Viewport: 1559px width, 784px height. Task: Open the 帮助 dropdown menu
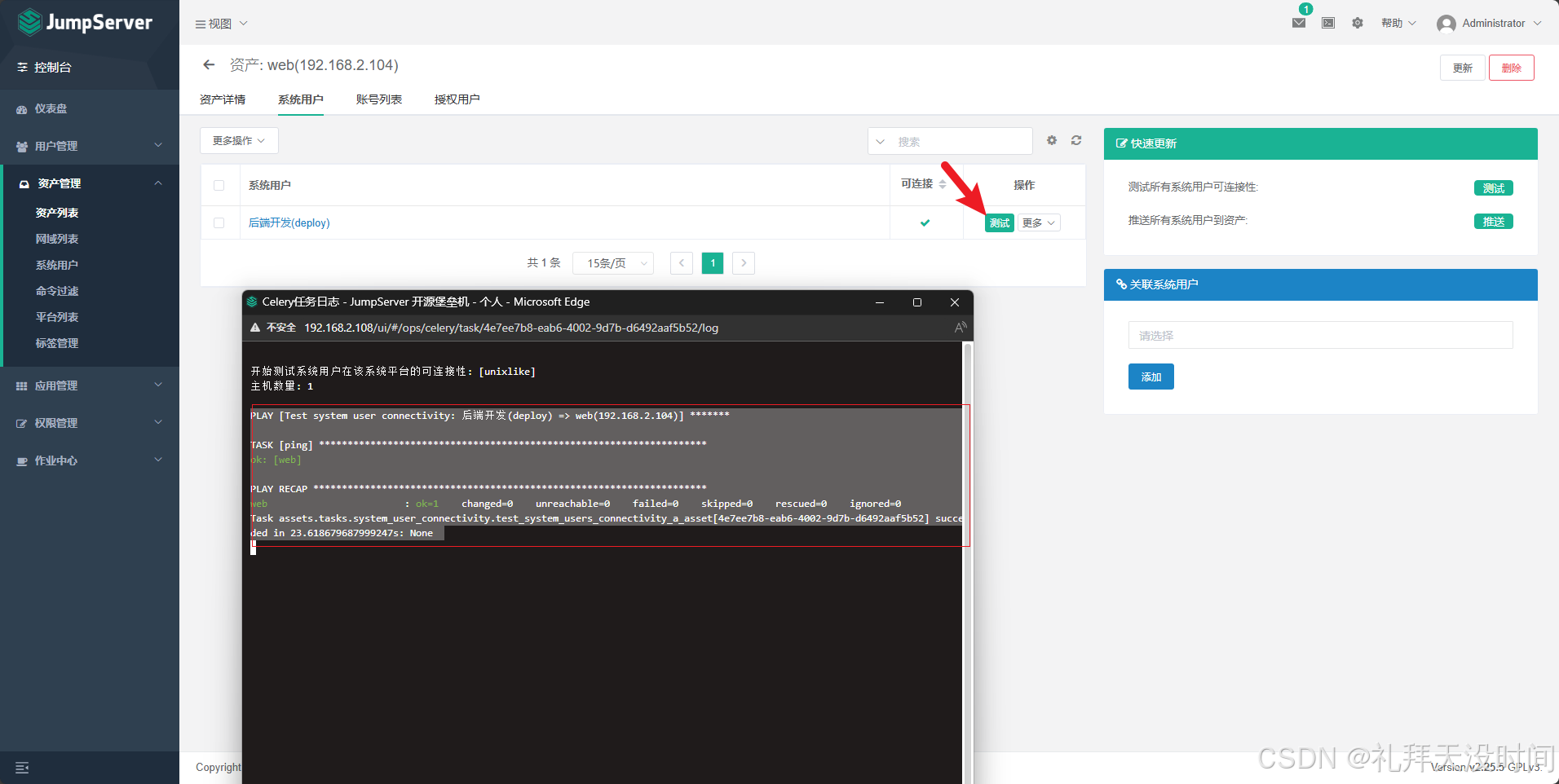click(x=1398, y=23)
